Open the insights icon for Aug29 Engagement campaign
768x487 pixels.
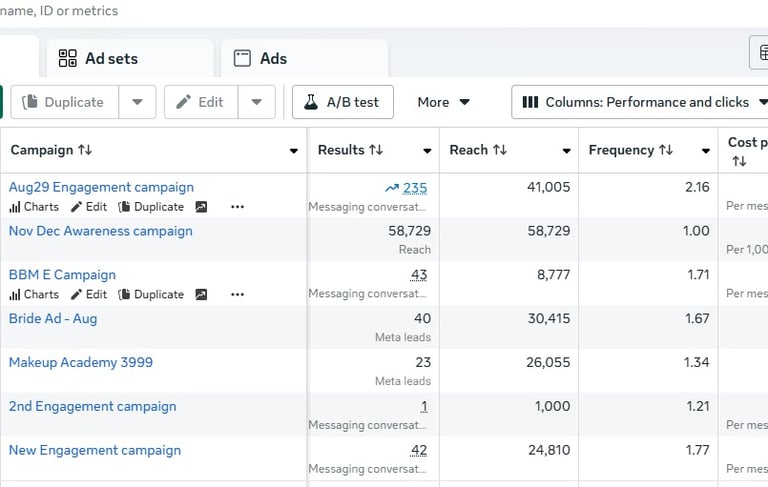point(201,207)
